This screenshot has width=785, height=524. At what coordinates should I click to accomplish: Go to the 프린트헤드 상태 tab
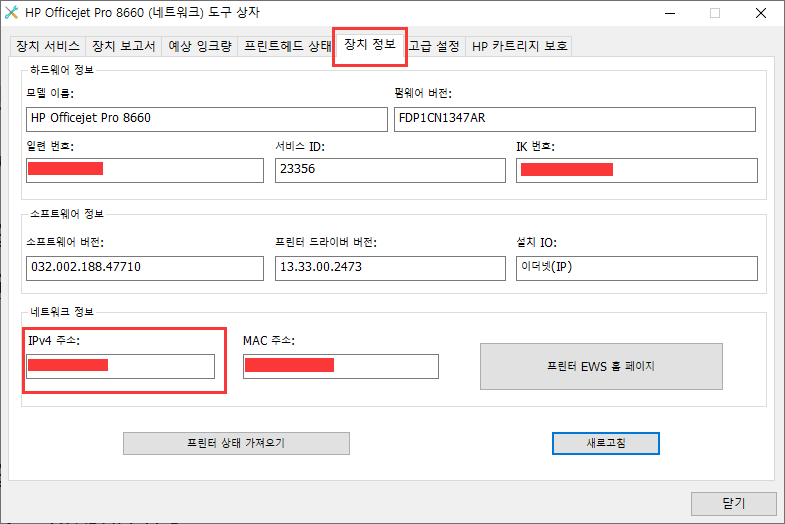[x=287, y=47]
